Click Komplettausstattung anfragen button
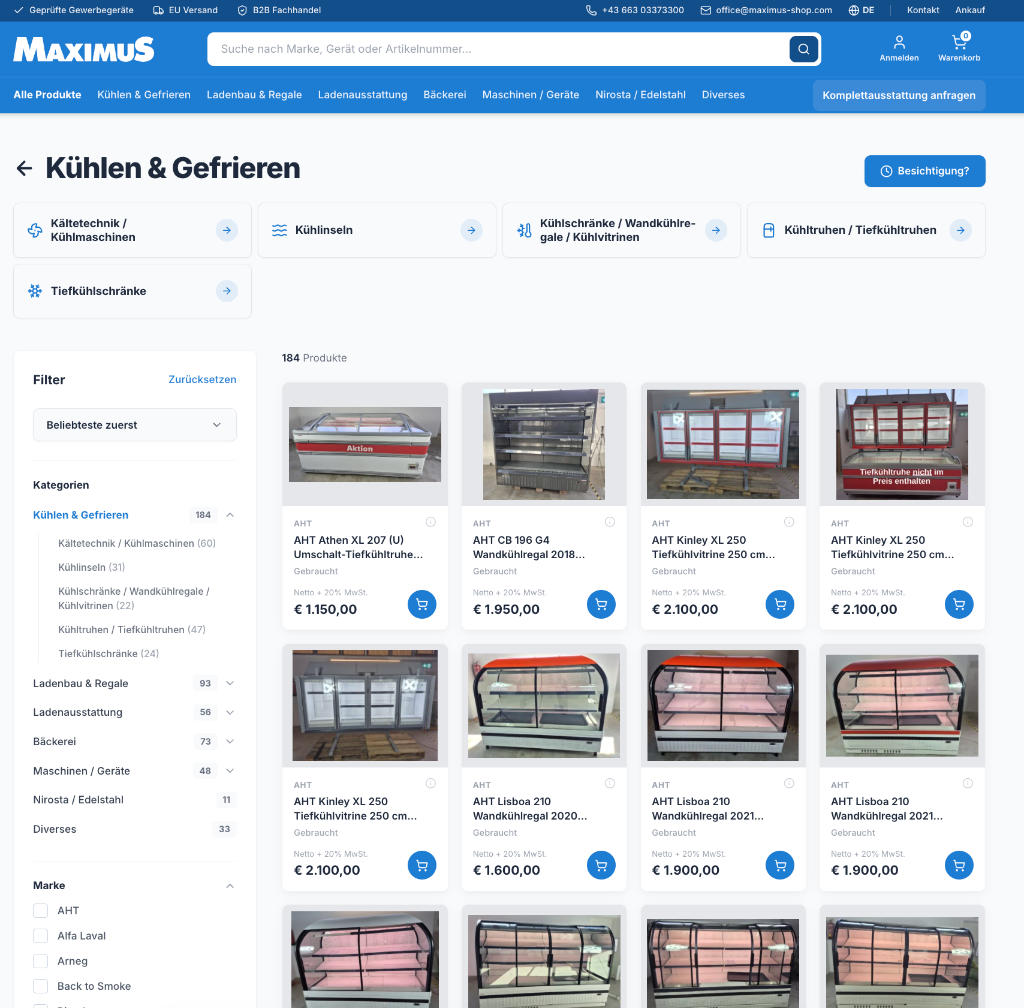The height and width of the screenshot is (1008, 1024). click(x=899, y=95)
